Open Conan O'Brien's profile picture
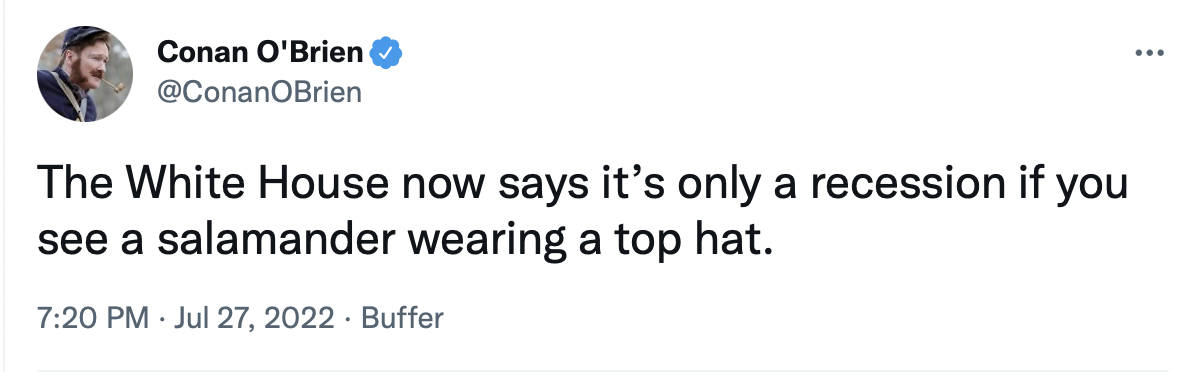1200x372 pixels. 86,73
